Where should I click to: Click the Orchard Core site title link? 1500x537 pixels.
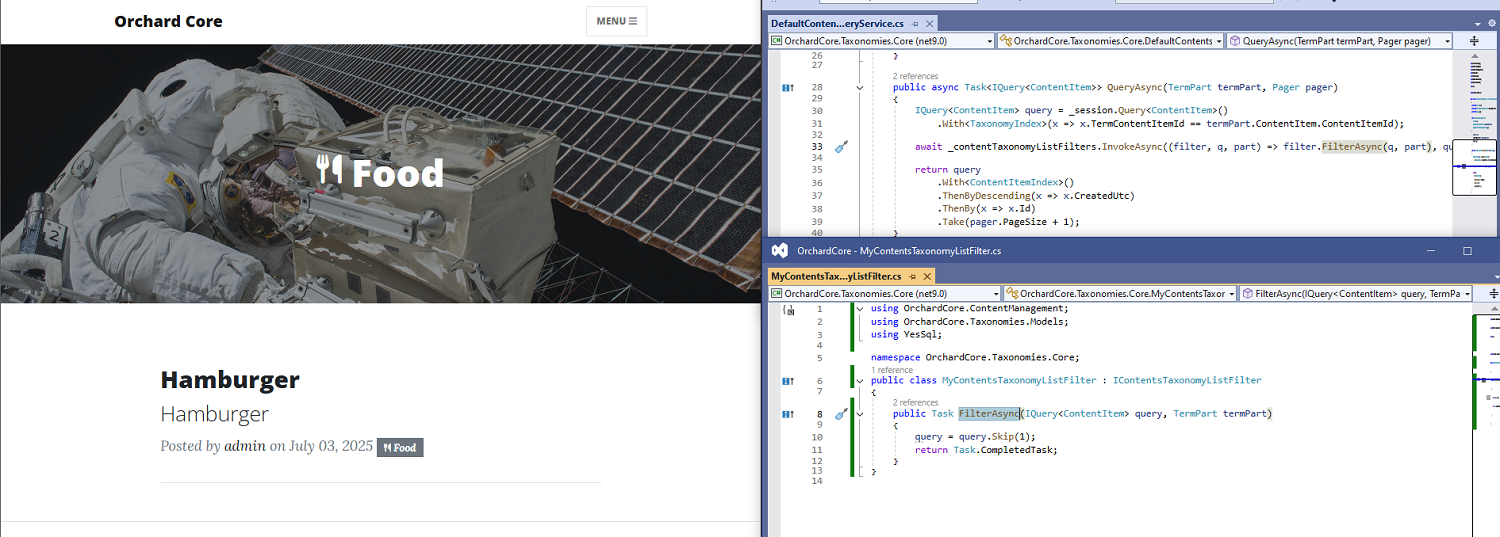coord(168,21)
